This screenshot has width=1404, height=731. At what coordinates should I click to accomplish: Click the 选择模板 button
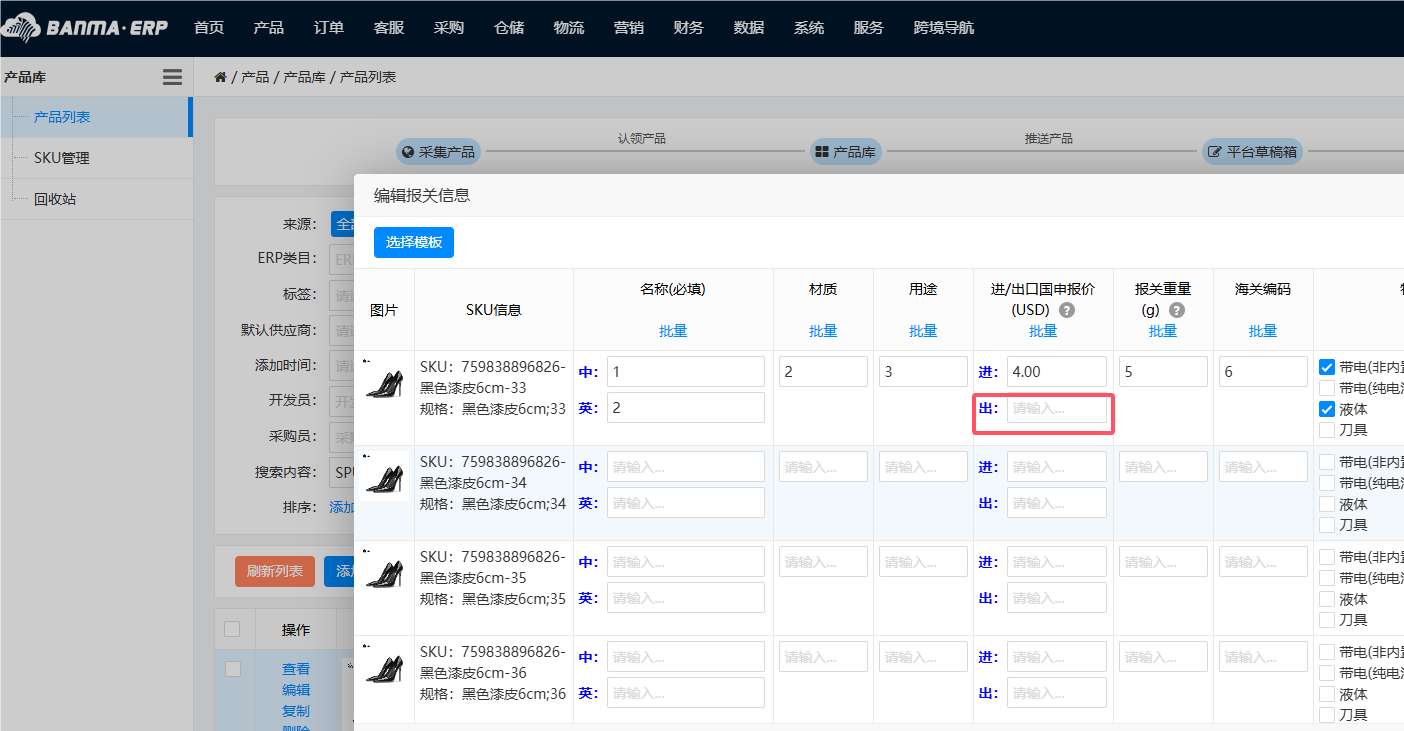point(414,242)
